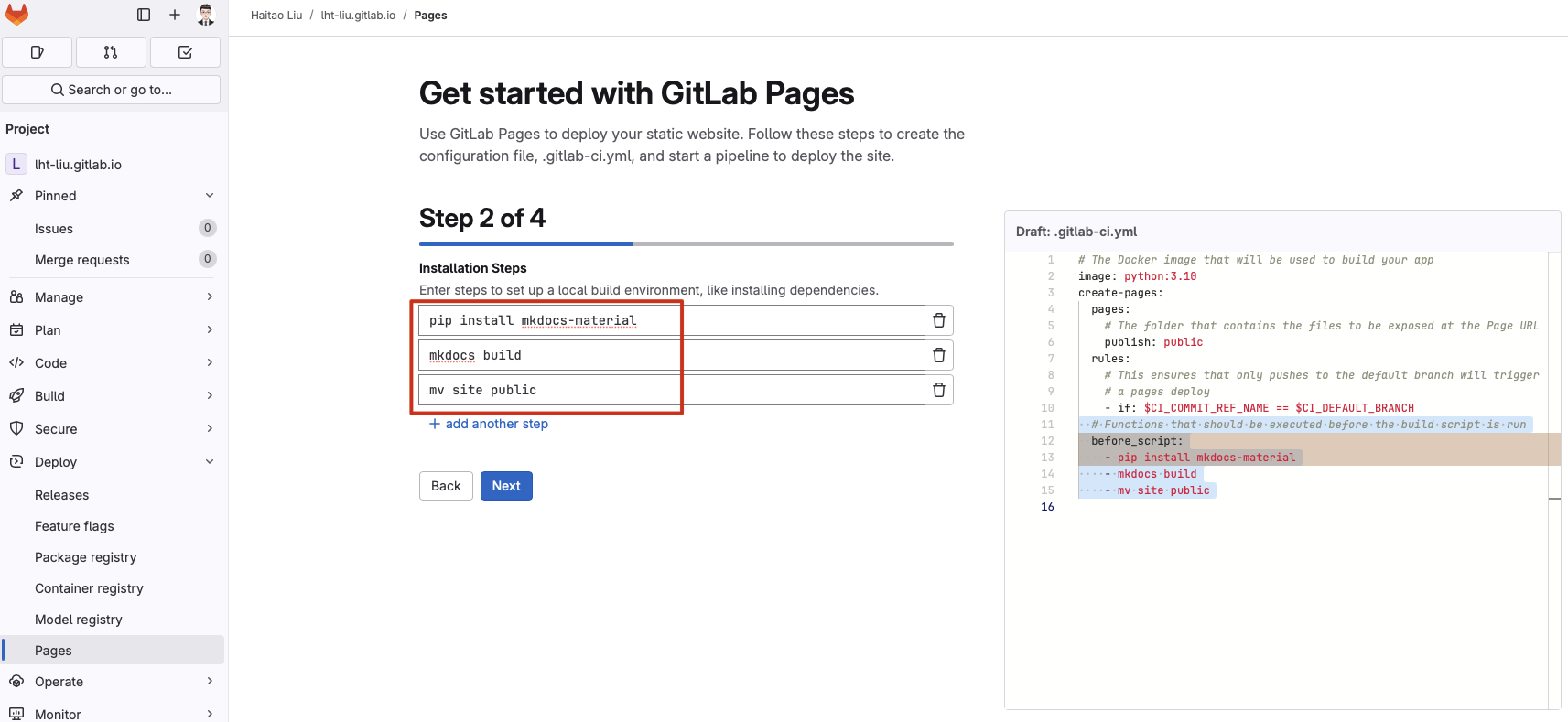Expand the Monitor section chevron
This screenshot has width=1568, height=722.
pos(210,714)
